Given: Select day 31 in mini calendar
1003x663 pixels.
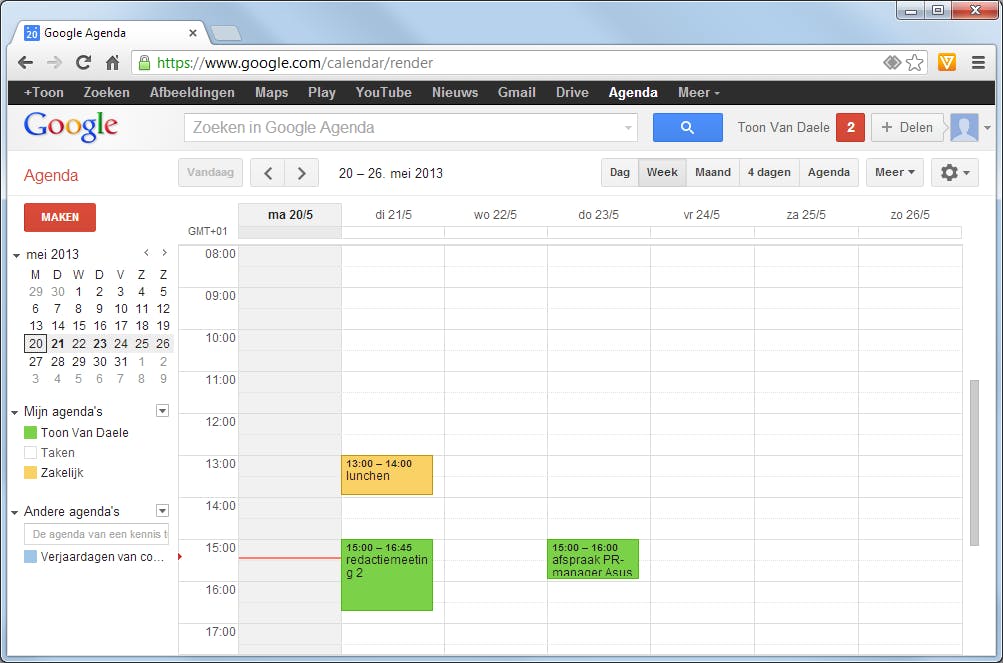Looking at the screenshot, I should coord(121,361).
